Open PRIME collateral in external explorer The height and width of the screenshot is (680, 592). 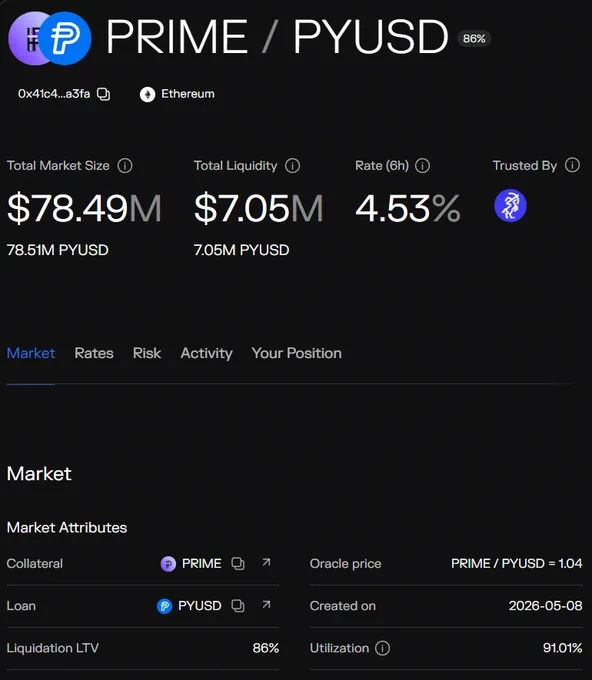[266, 562]
